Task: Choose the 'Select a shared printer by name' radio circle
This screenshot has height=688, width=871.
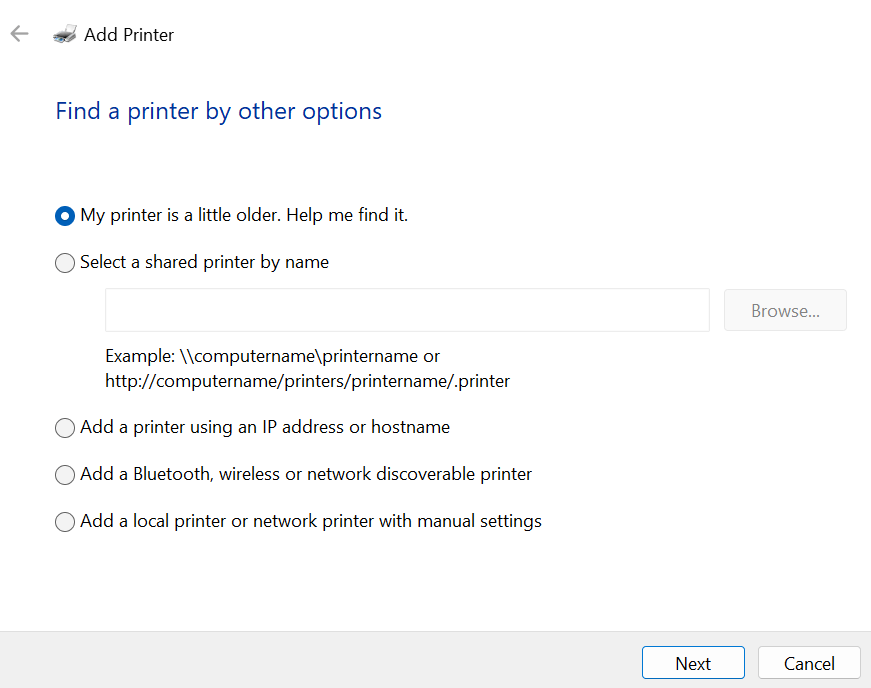Action: click(65, 263)
